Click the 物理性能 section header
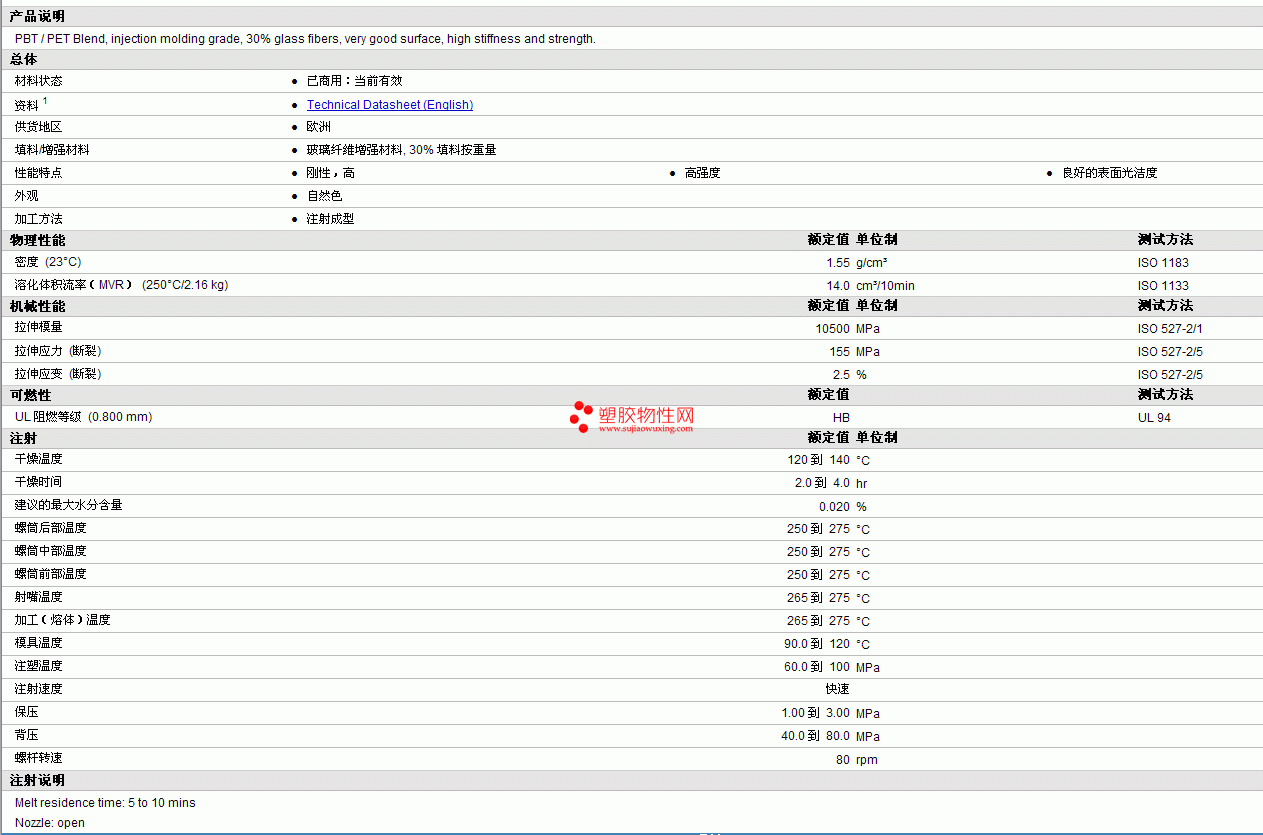Viewport: 1263px width, 835px height. 37,241
